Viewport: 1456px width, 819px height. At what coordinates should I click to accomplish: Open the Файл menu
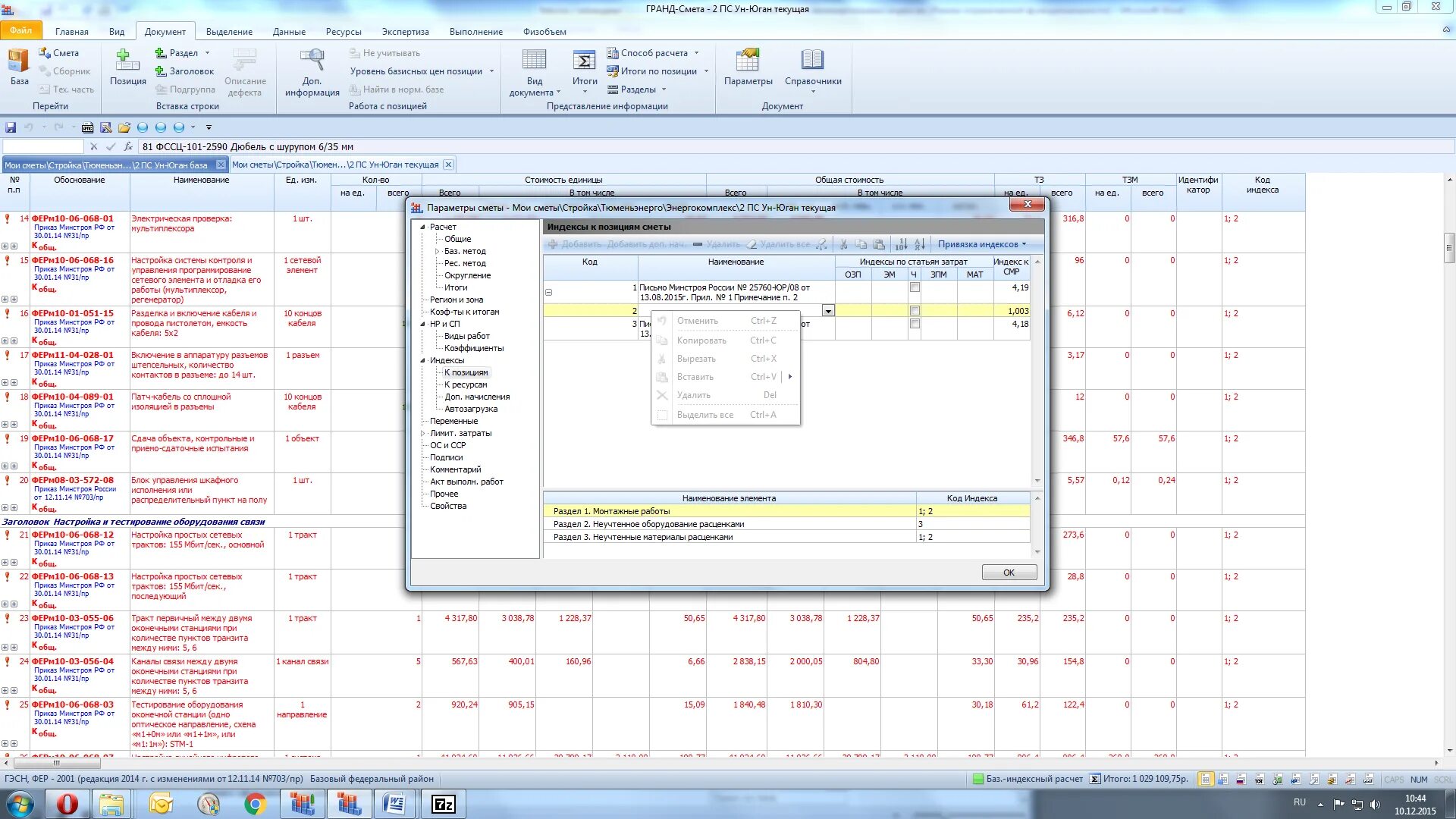(21, 31)
